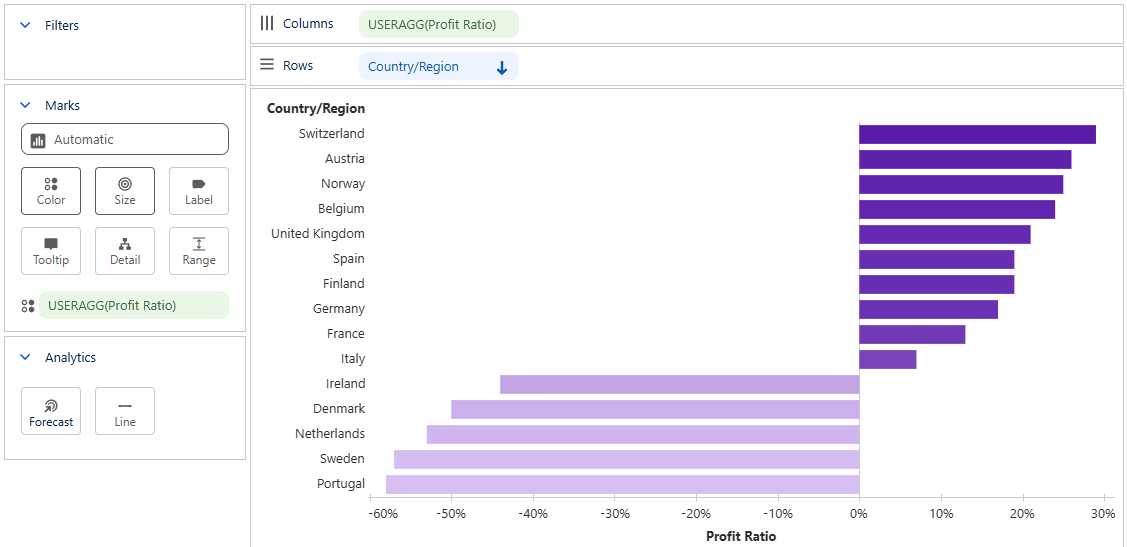Add an analytics Line

125,411
